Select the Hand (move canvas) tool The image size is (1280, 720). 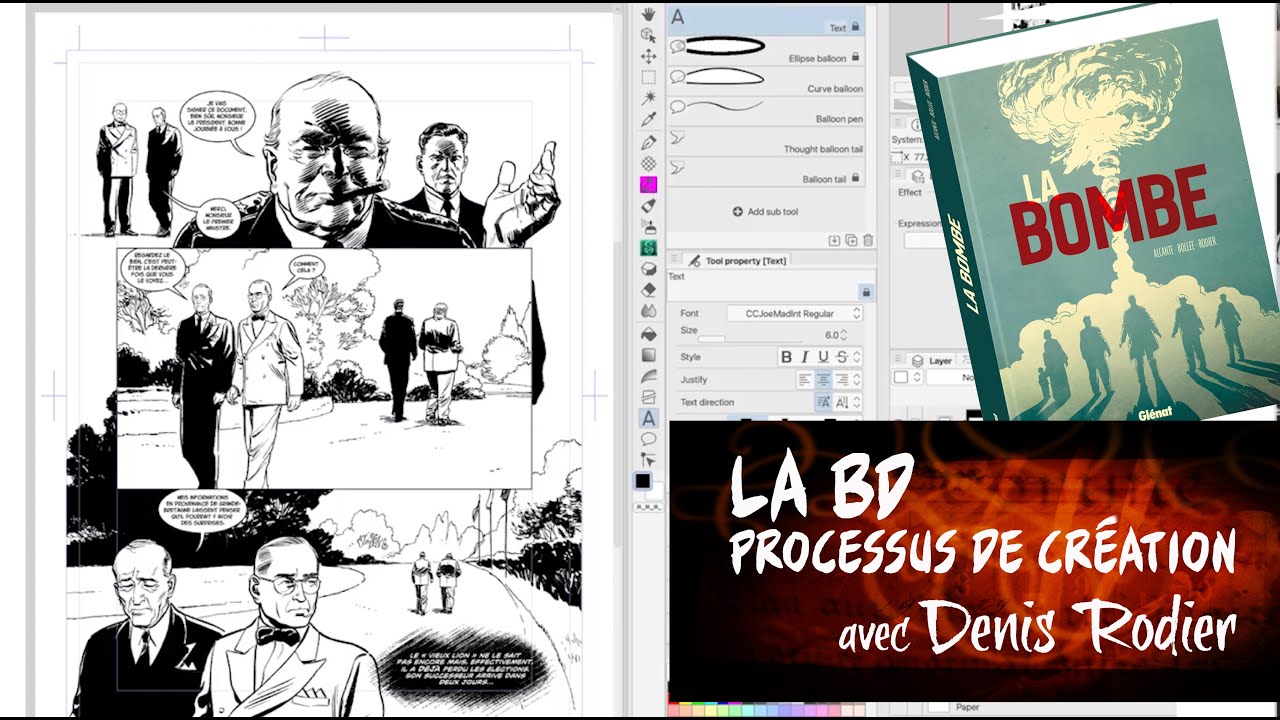[x=648, y=13]
